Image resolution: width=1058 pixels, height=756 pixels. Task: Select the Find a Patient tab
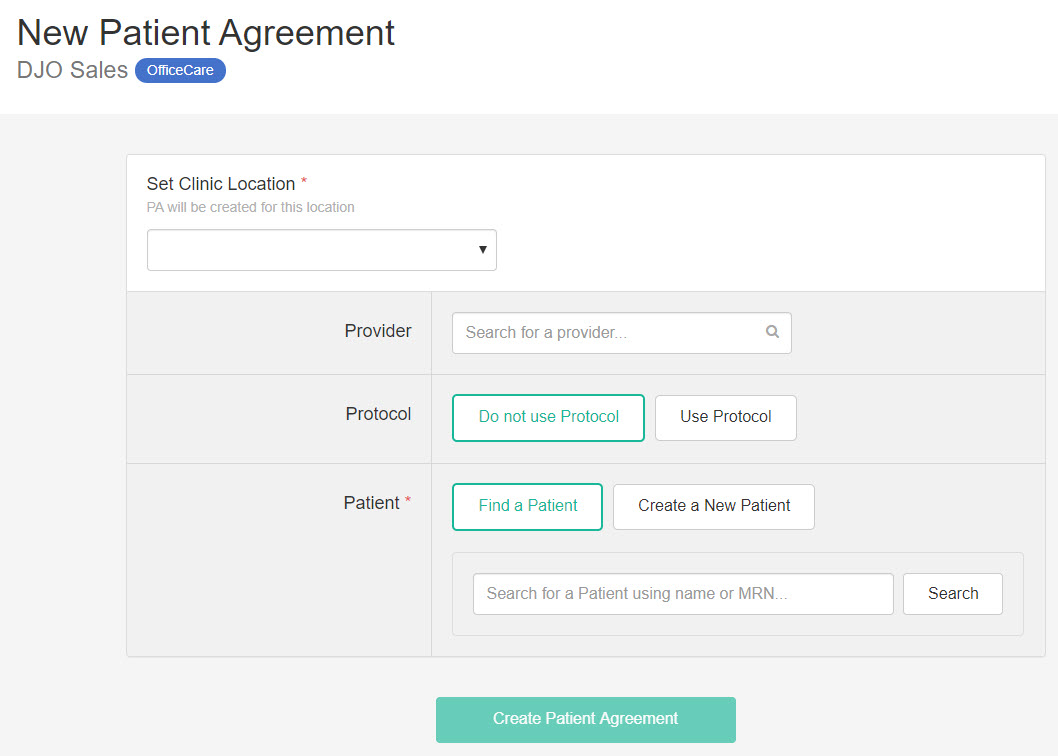[x=527, y=506]
